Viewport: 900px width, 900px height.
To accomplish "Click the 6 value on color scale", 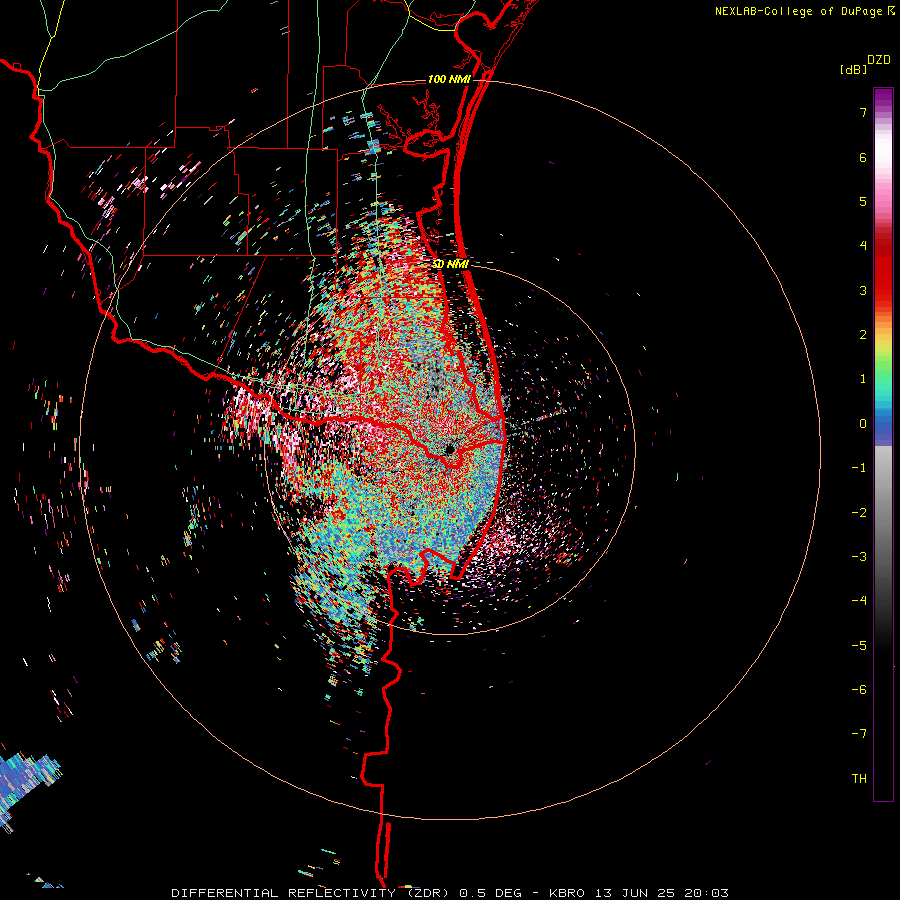I will [863, 157].
